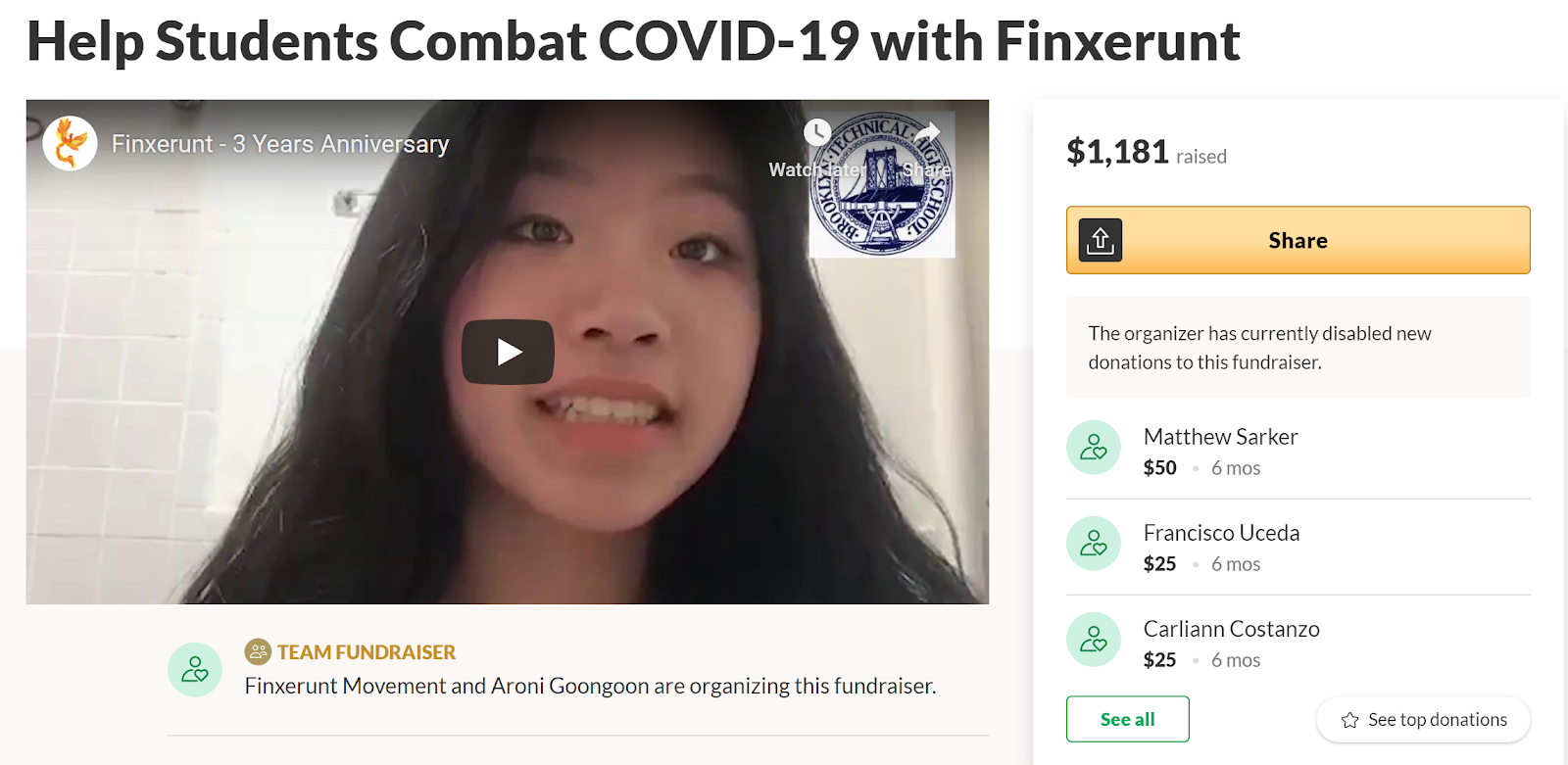Open the See all donations list
Viewport: 1568px width, 765px height.
point(1127,719)
